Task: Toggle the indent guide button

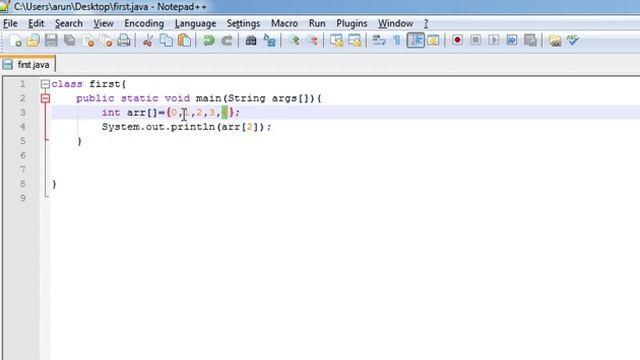Action: coord(416,40)
